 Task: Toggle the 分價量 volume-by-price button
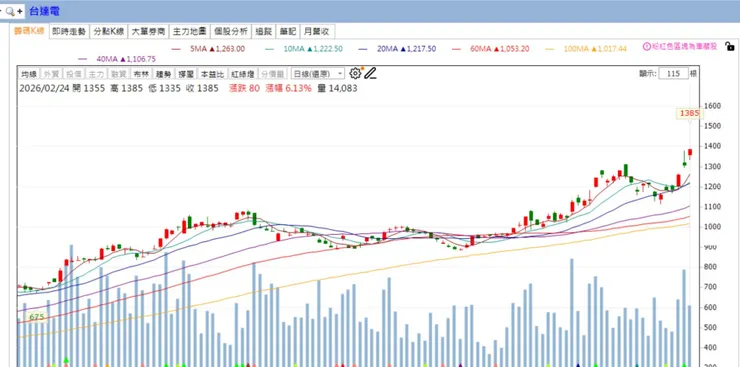[273, 74]
